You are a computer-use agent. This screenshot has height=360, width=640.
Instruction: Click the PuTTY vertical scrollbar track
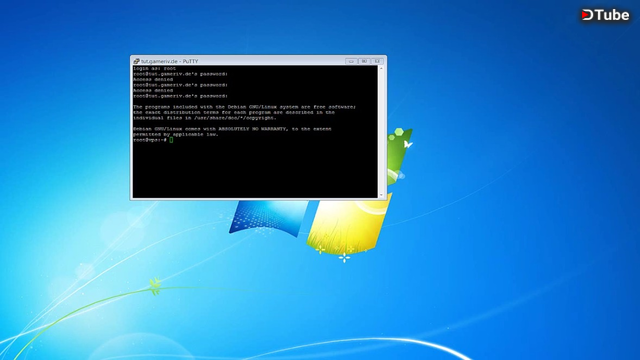click(381, 131)
